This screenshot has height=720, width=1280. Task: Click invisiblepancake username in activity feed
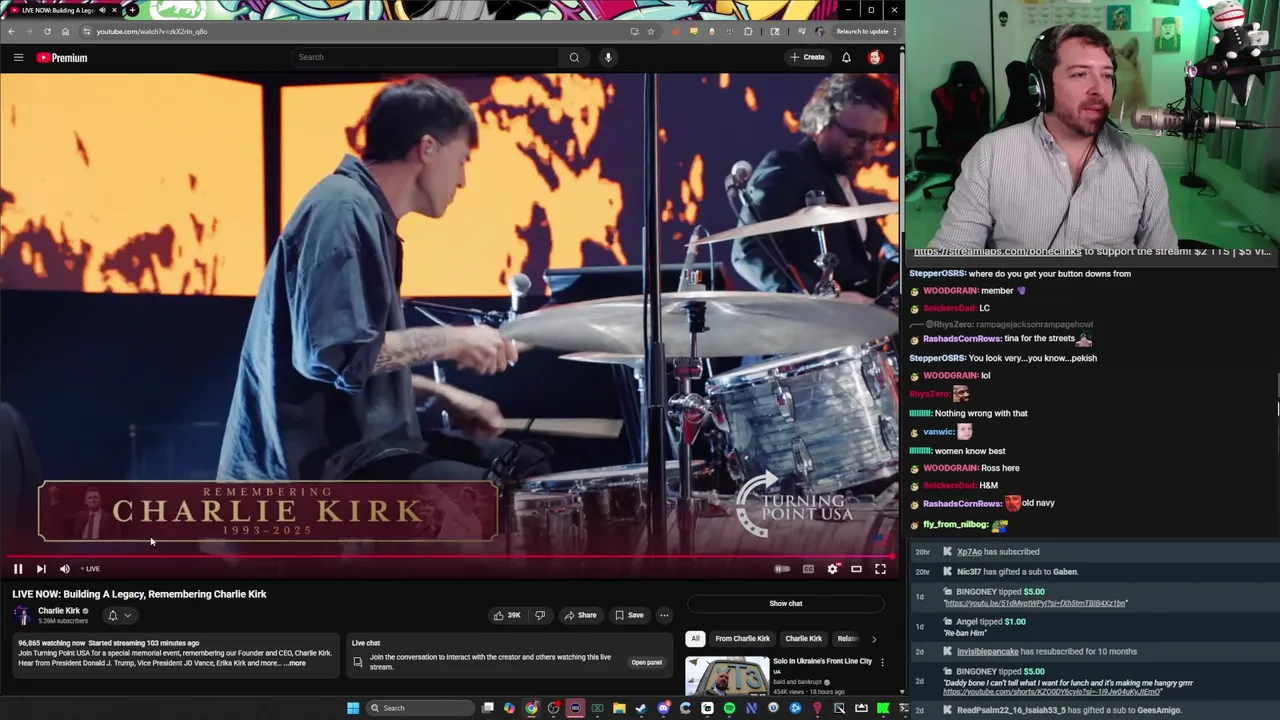(987, 651)
